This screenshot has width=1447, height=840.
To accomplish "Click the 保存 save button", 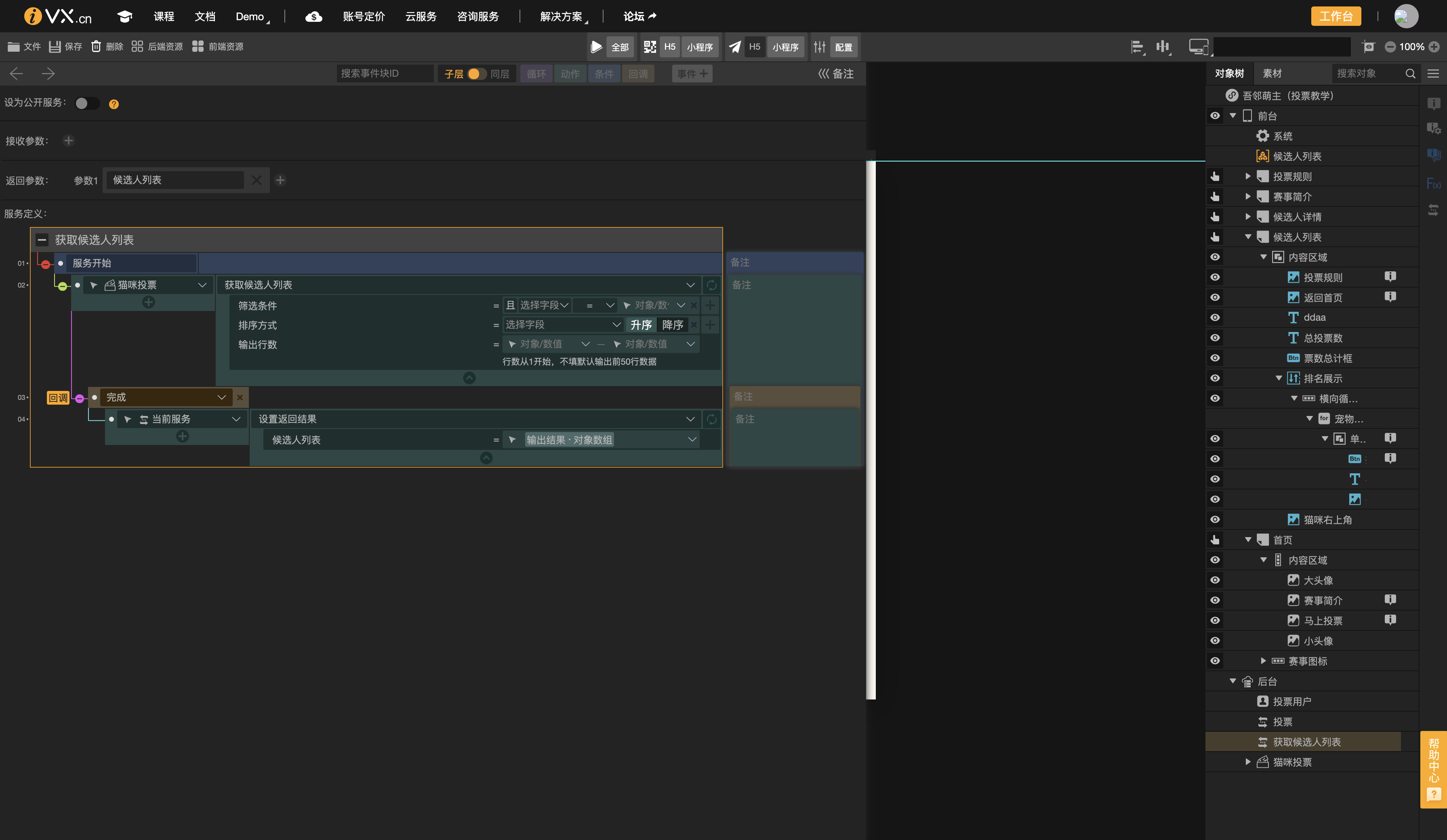I will coord(65,46).
